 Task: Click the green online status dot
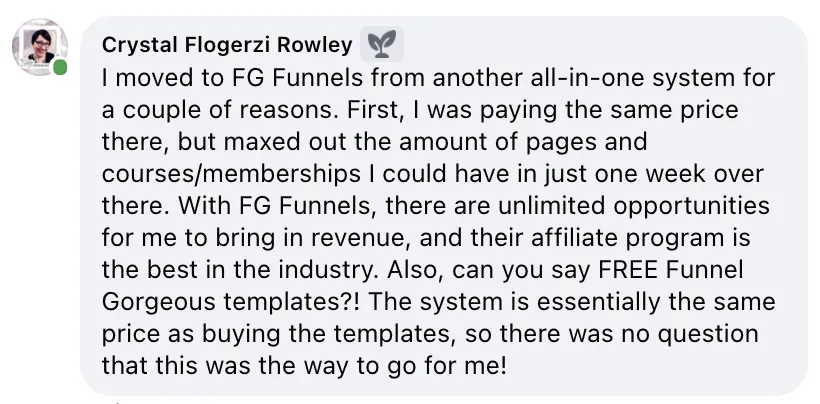60,67
